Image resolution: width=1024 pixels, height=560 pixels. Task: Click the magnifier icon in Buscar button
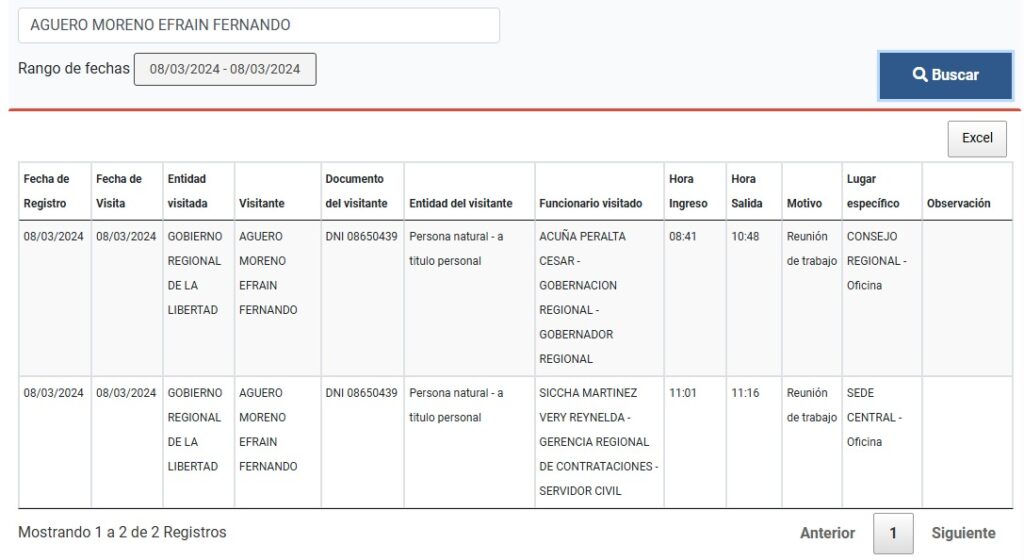coord(920,75)
